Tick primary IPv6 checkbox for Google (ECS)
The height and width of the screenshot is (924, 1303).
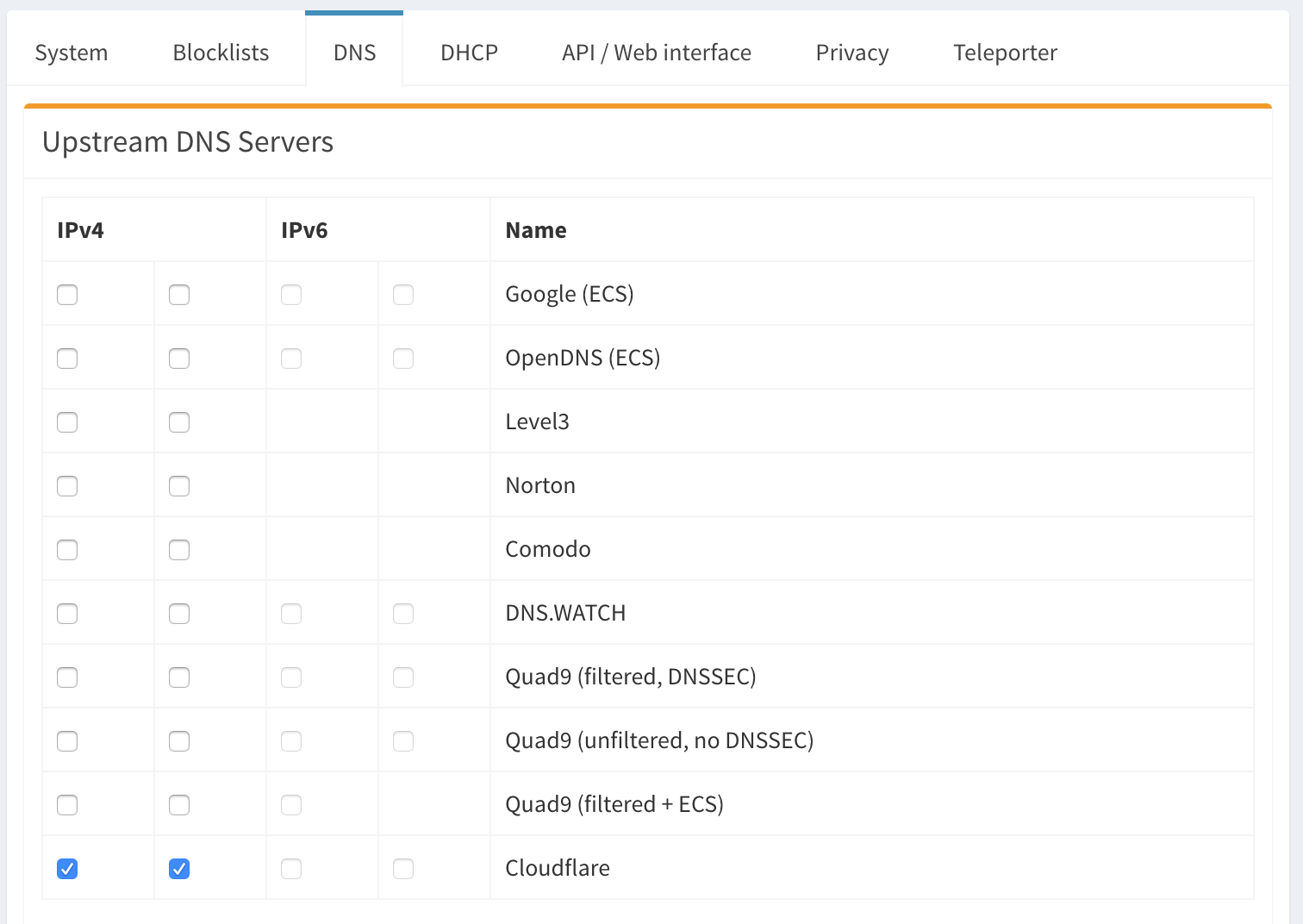(x=291, y=295)
